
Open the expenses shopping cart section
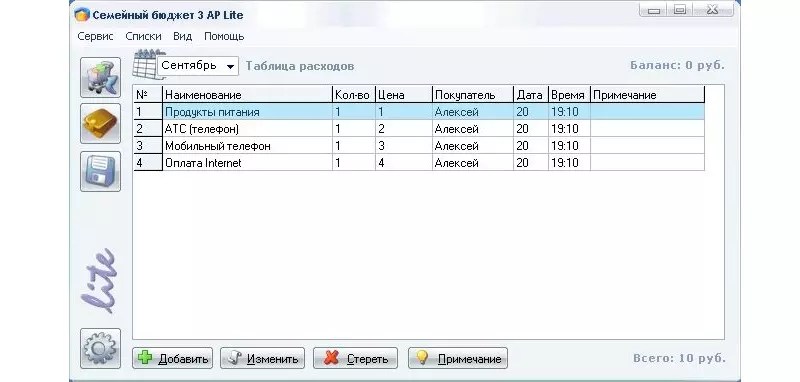tap(101, 78)
